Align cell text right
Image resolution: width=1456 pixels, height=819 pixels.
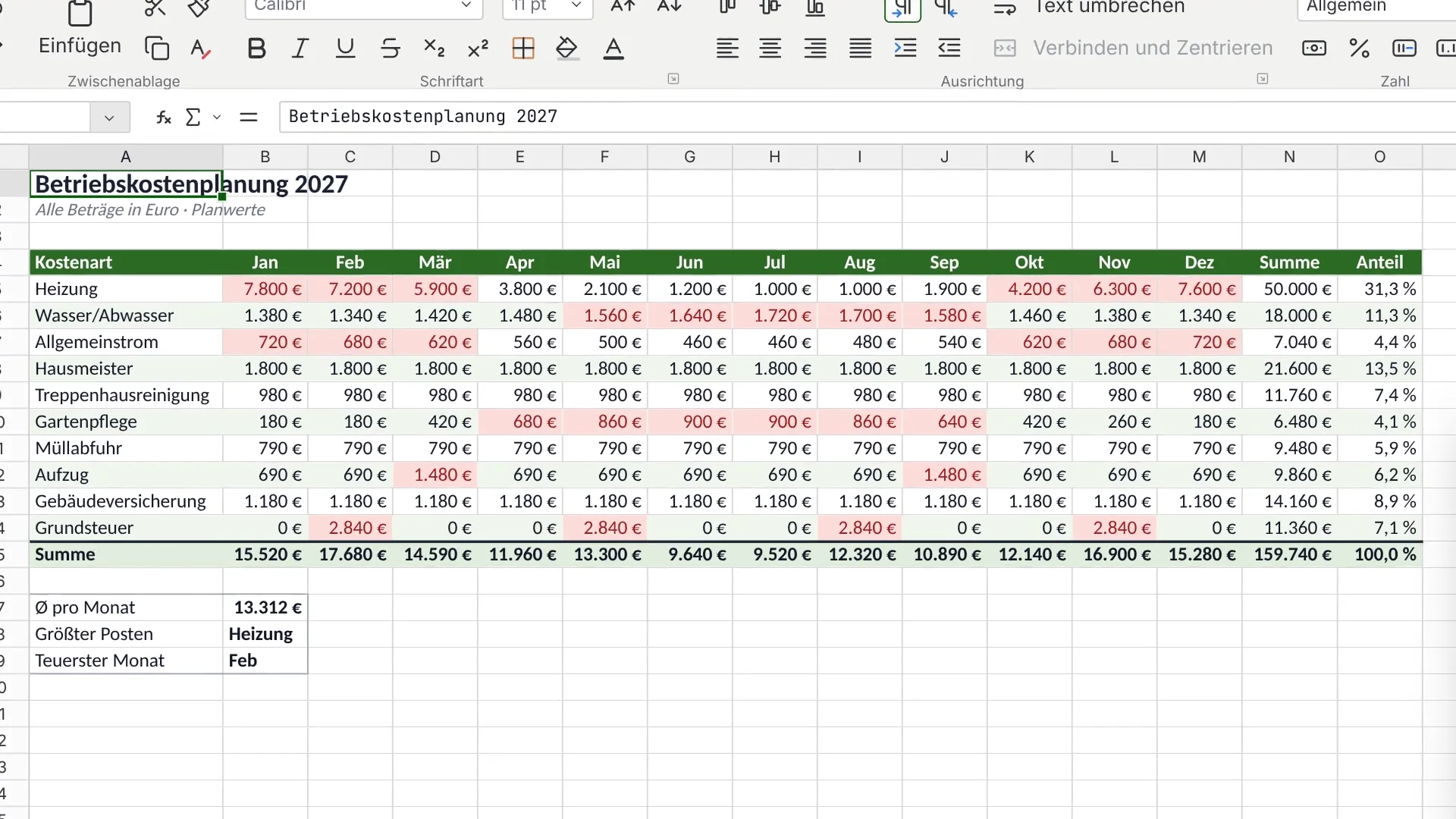point(815,49)
